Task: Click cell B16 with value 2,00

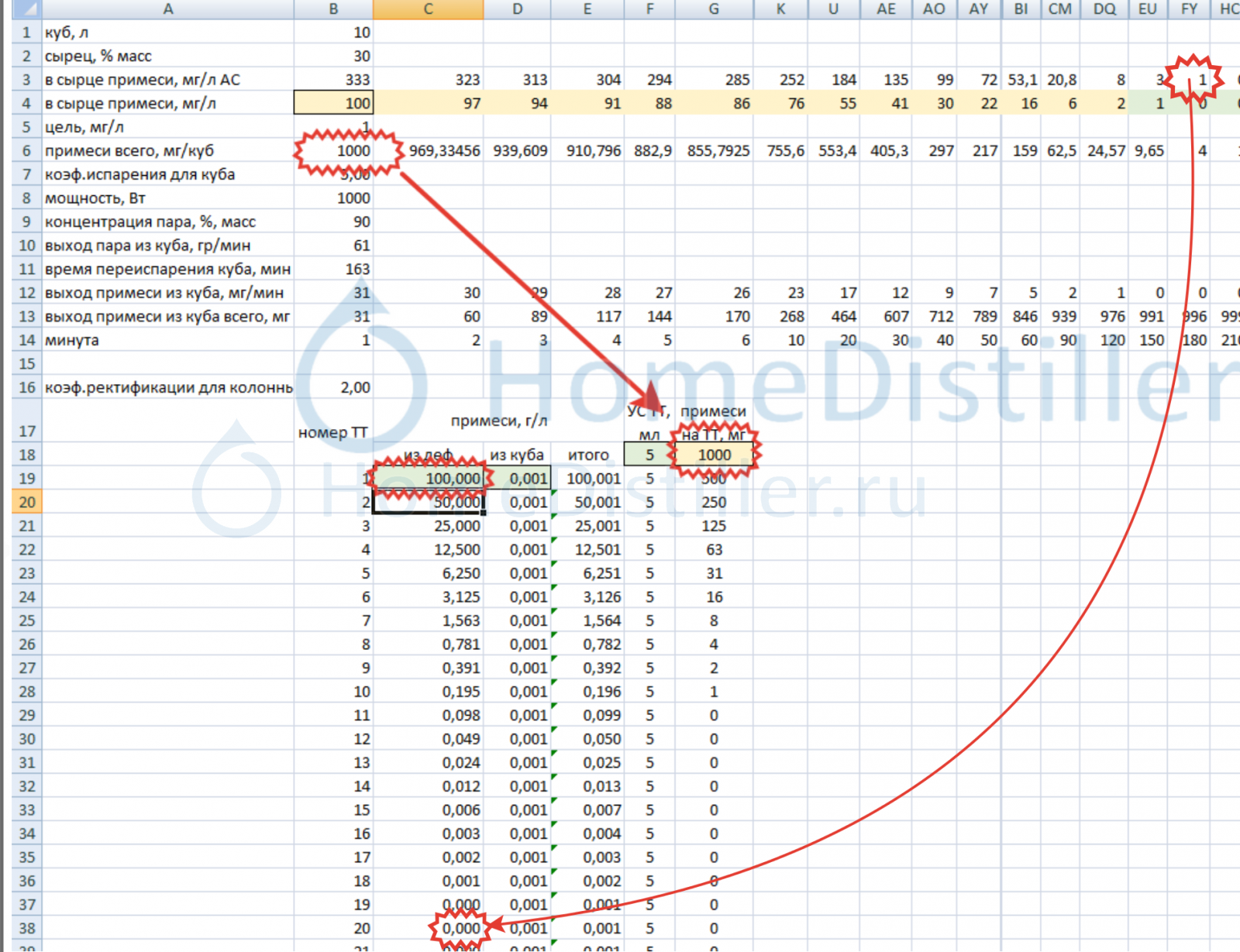Action: pyautogui.click(x=333, y=387)
